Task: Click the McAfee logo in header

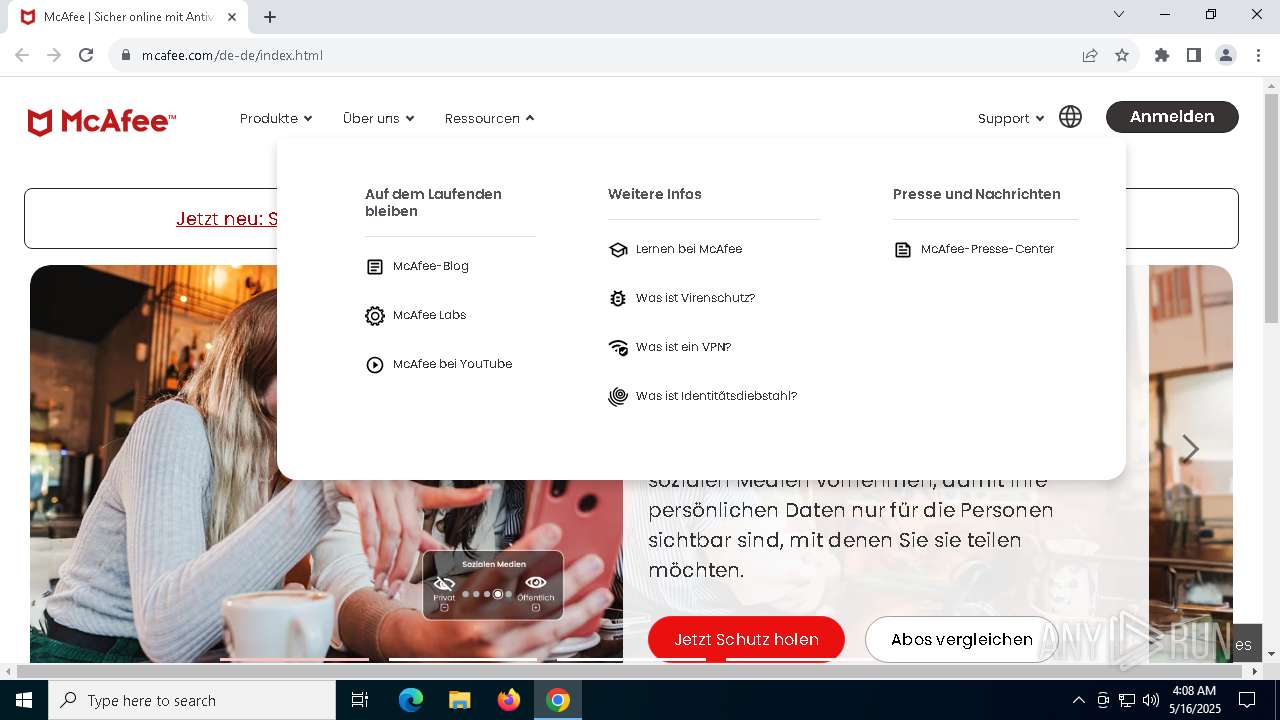Action: point(102,121)
